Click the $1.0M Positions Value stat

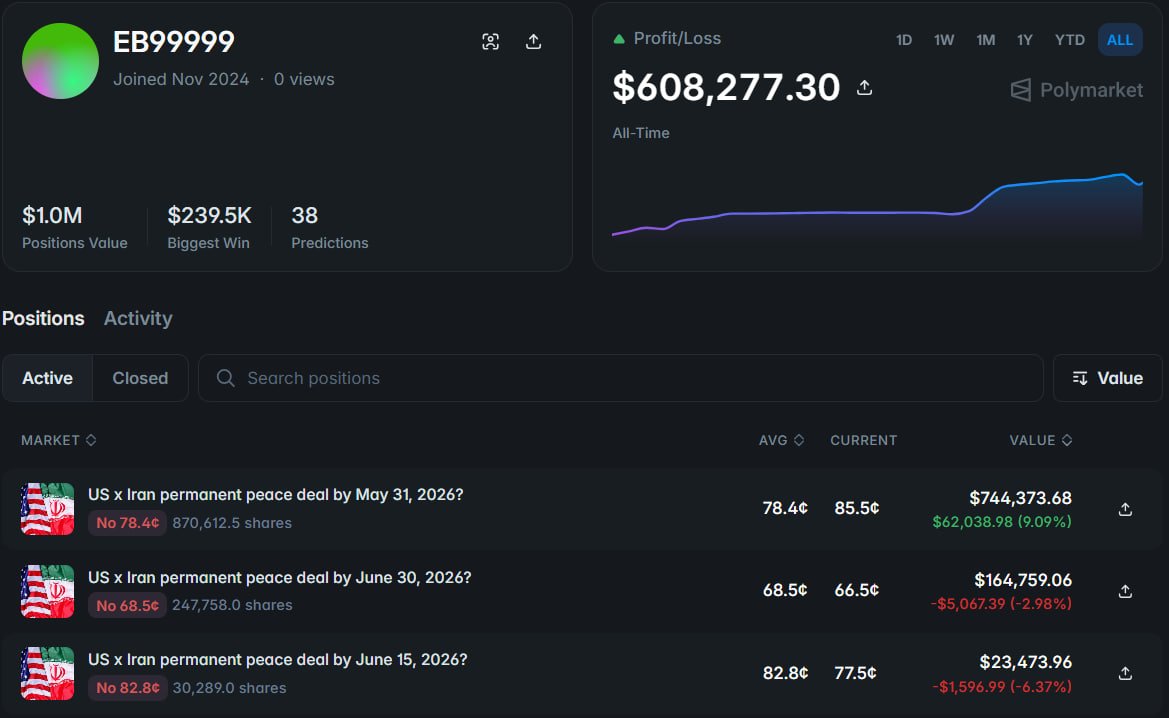(x=75, y=227)
